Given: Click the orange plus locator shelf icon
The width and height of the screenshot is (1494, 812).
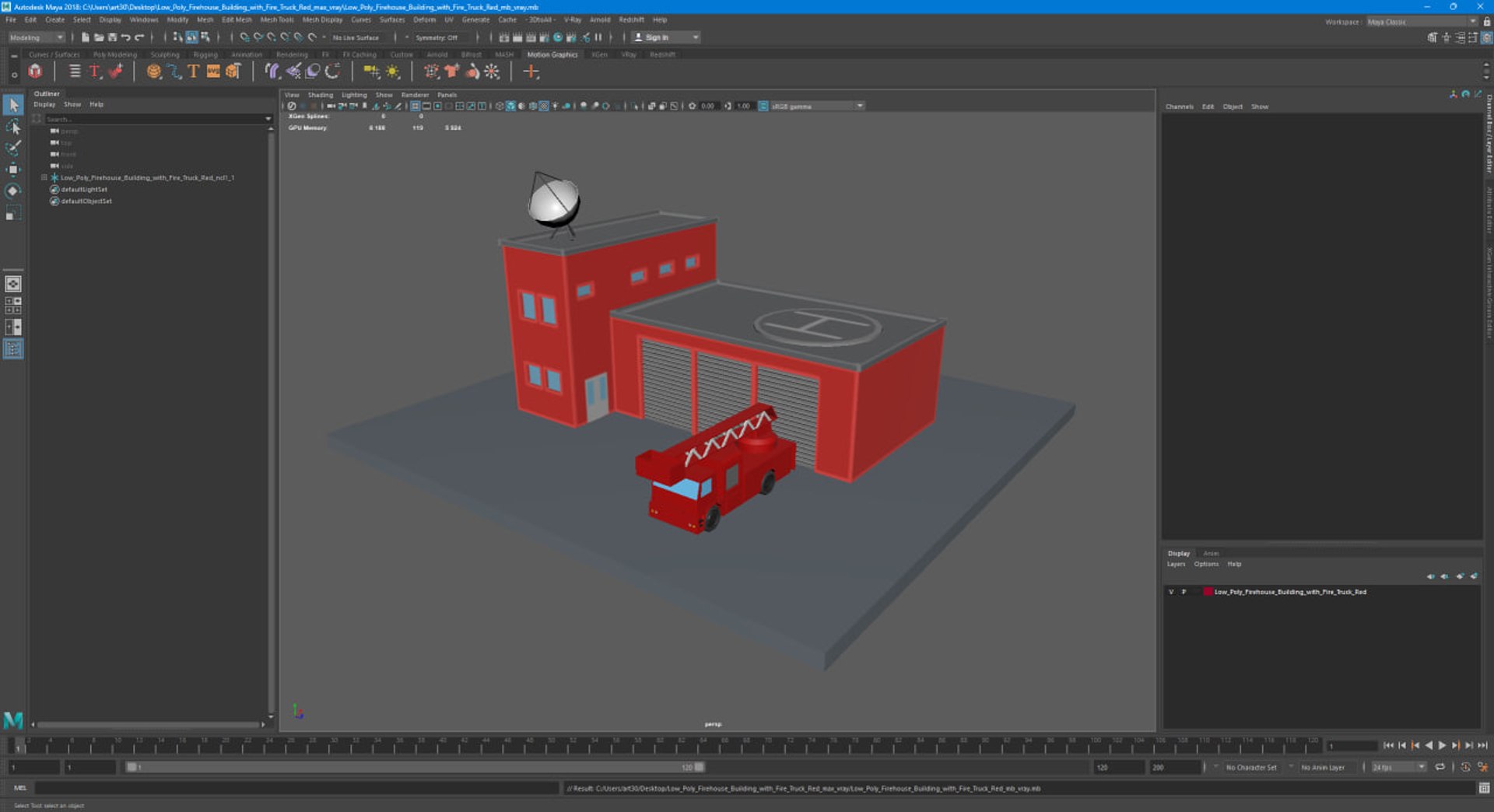Looking at the screenshot, I should point(531,72).
